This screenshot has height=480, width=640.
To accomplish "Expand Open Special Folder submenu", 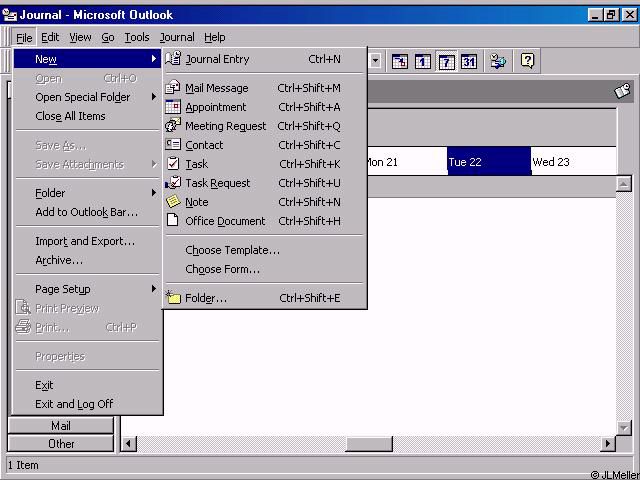I will pos(87,97).
